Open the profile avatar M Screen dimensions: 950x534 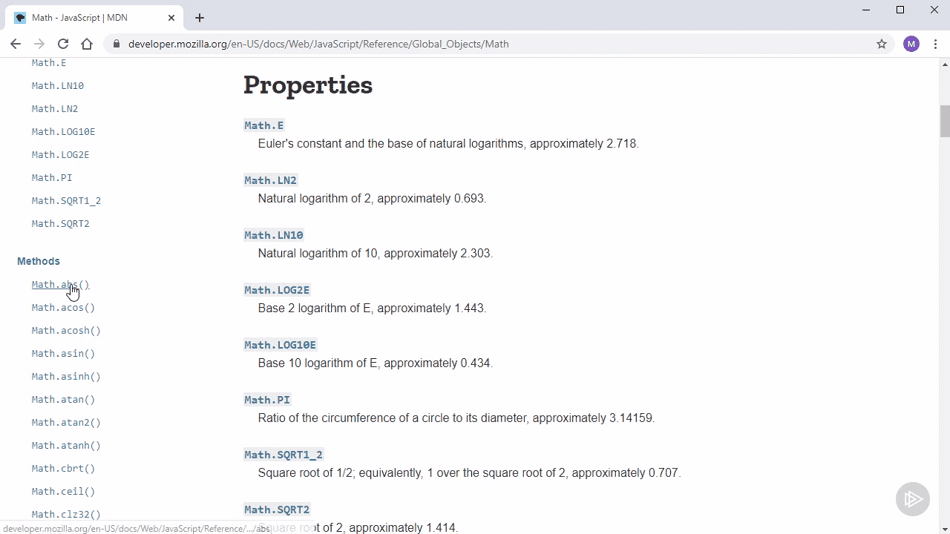pyautogui.click(x=911, y=44)
